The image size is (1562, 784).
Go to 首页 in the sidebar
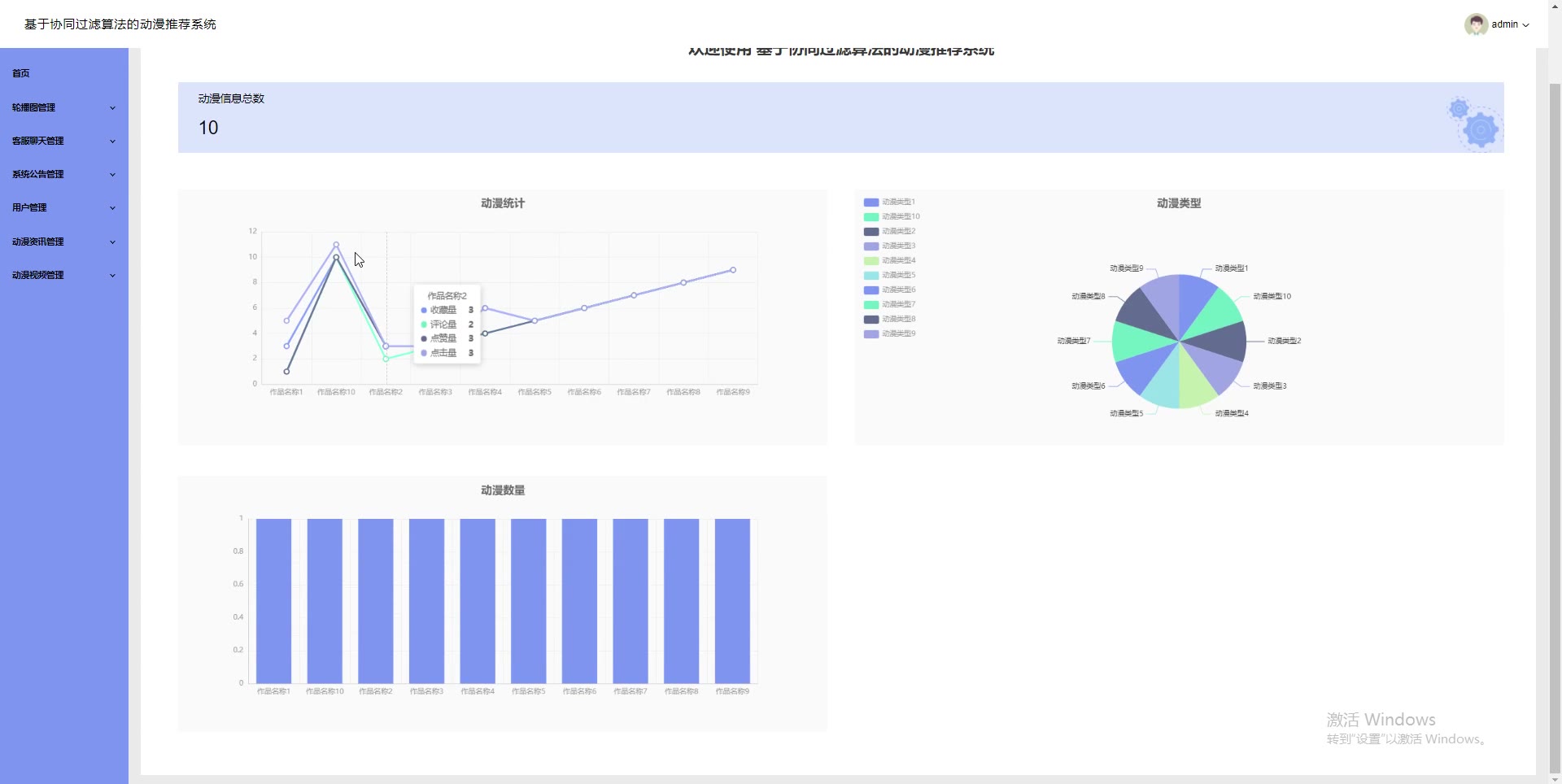pyautogui.click(x=21, y=73)
